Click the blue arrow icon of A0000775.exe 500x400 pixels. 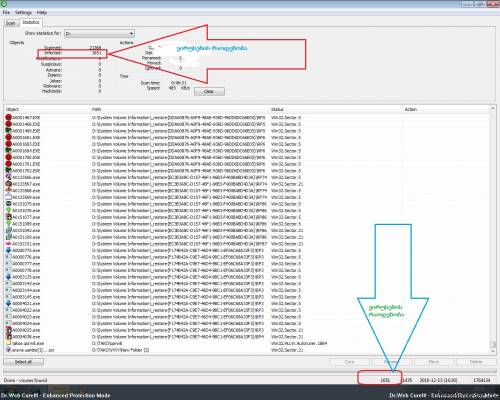8,250
